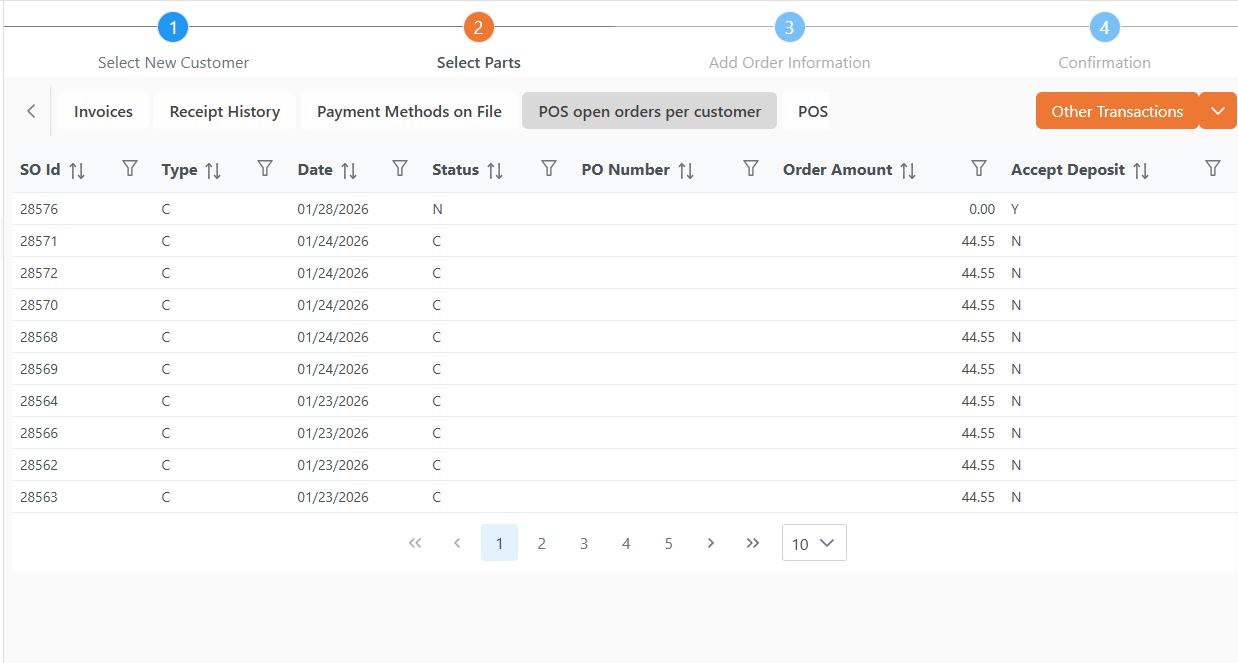Open the filter for the Date column
This screenshot has width=1238, height=663.
[399, 169]
